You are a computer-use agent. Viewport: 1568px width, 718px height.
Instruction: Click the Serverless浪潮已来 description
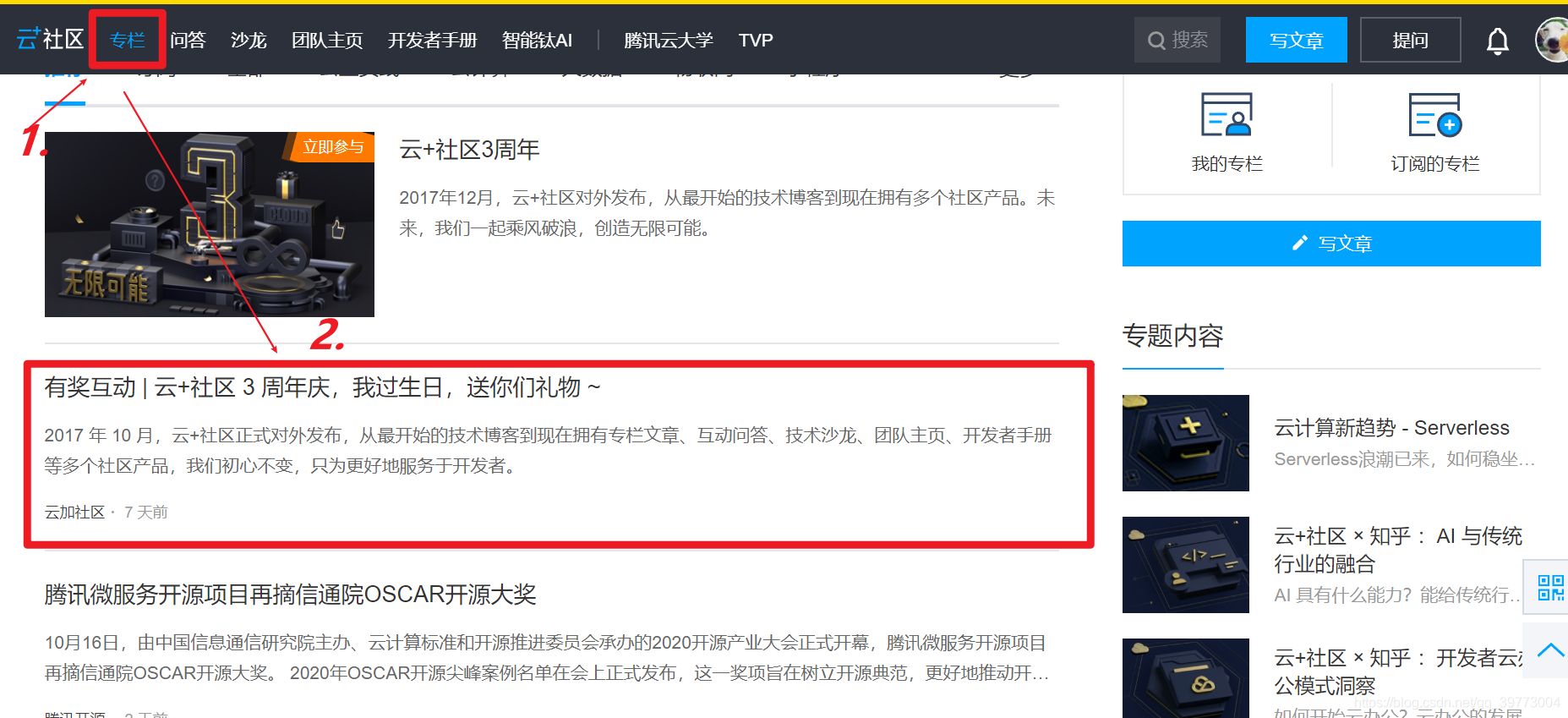(x=1405, y=459)
